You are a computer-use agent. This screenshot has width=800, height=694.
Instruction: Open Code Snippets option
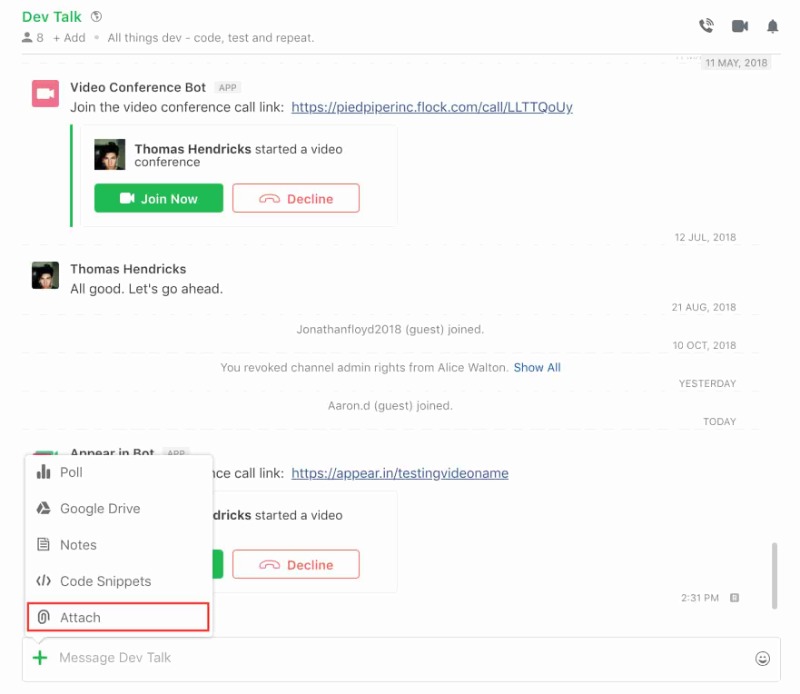(x=105, y=581)
